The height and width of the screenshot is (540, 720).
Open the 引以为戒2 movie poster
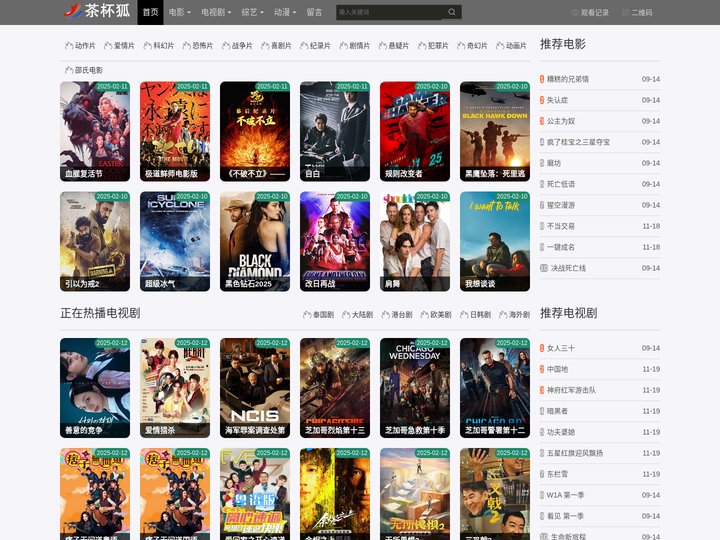tap(95, 242)
